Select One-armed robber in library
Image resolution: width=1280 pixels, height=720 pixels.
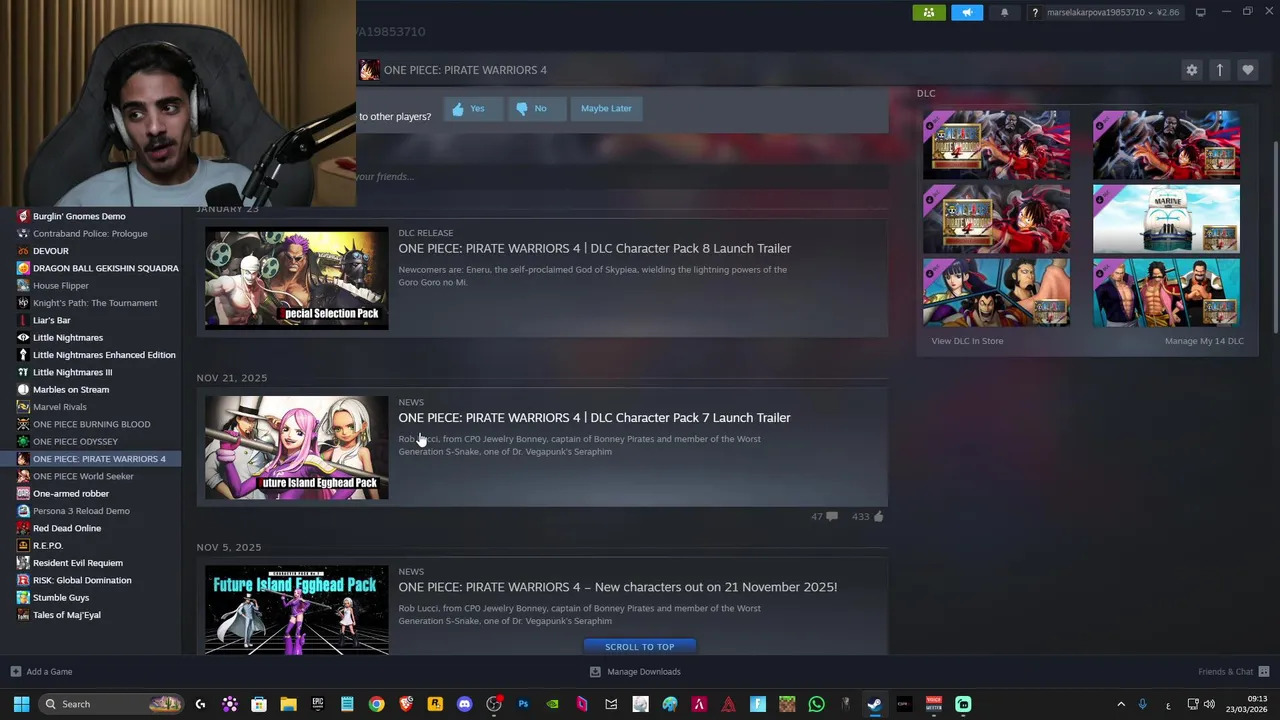pos(71,494)
